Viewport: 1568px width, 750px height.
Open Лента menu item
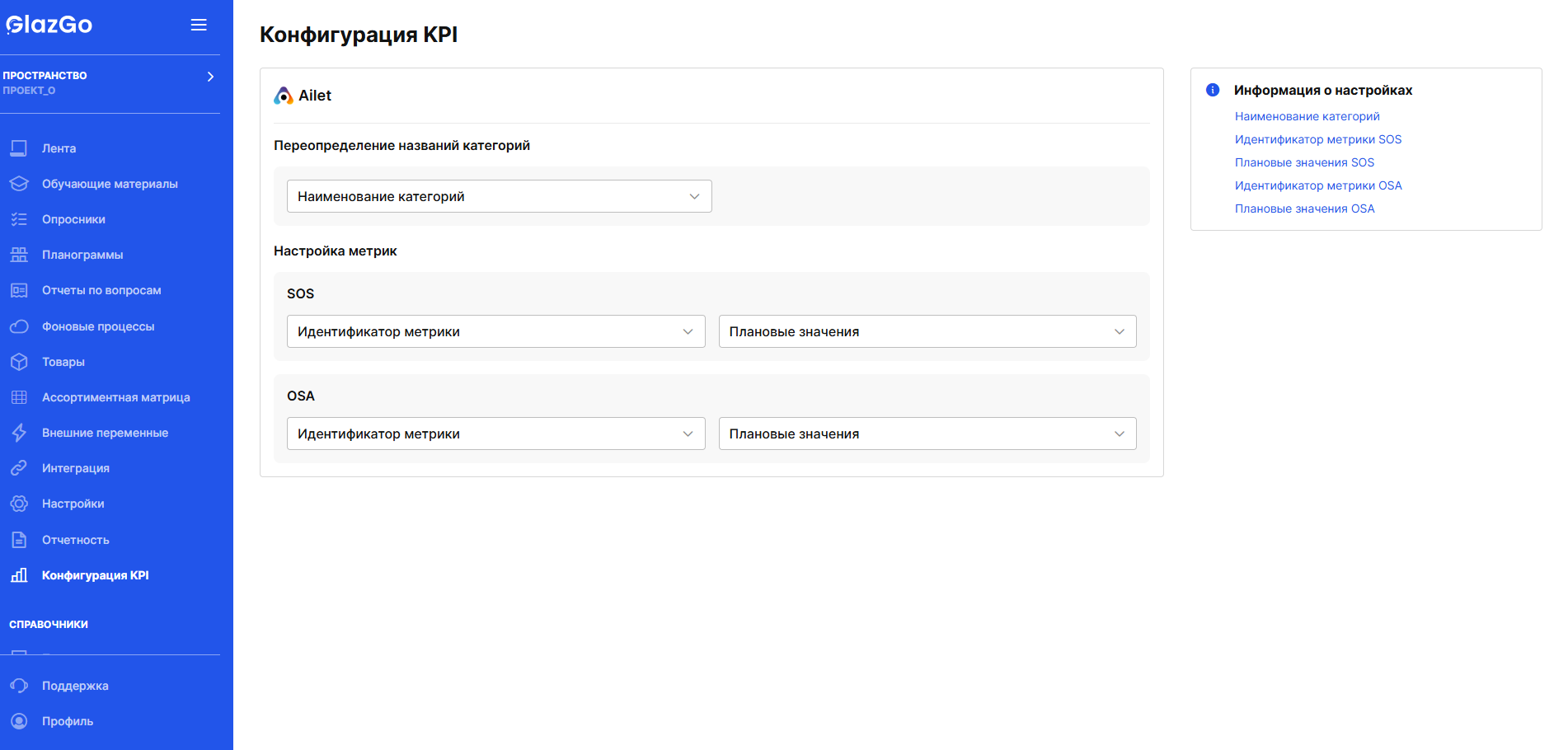[x=59, y=148]
